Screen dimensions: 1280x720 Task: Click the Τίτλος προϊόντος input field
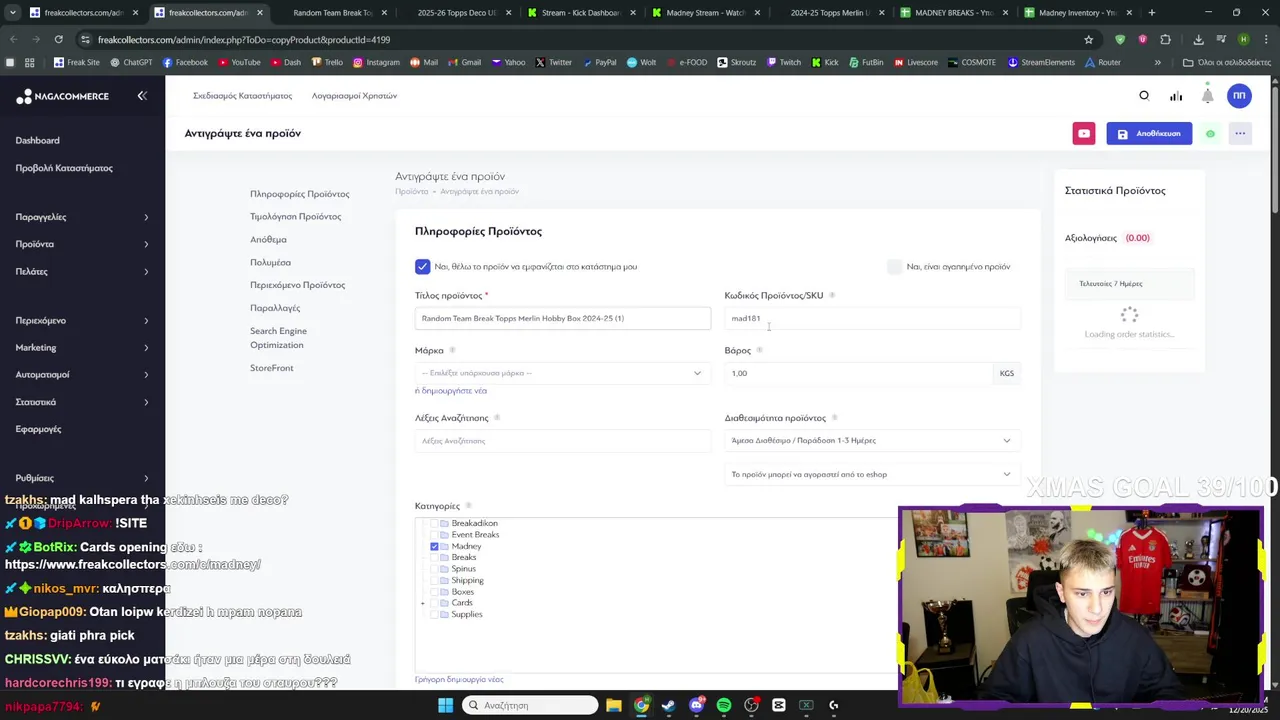(x=562, y=319)
